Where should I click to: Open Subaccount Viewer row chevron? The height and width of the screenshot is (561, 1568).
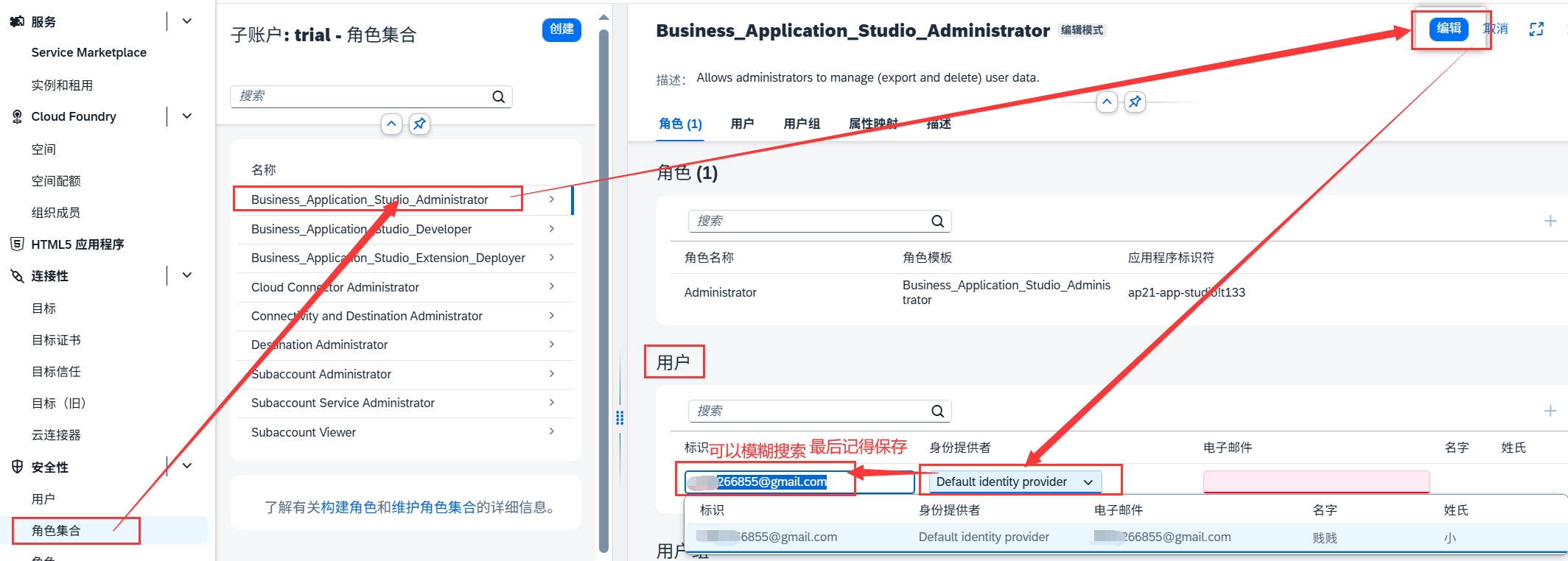point(552,431)
